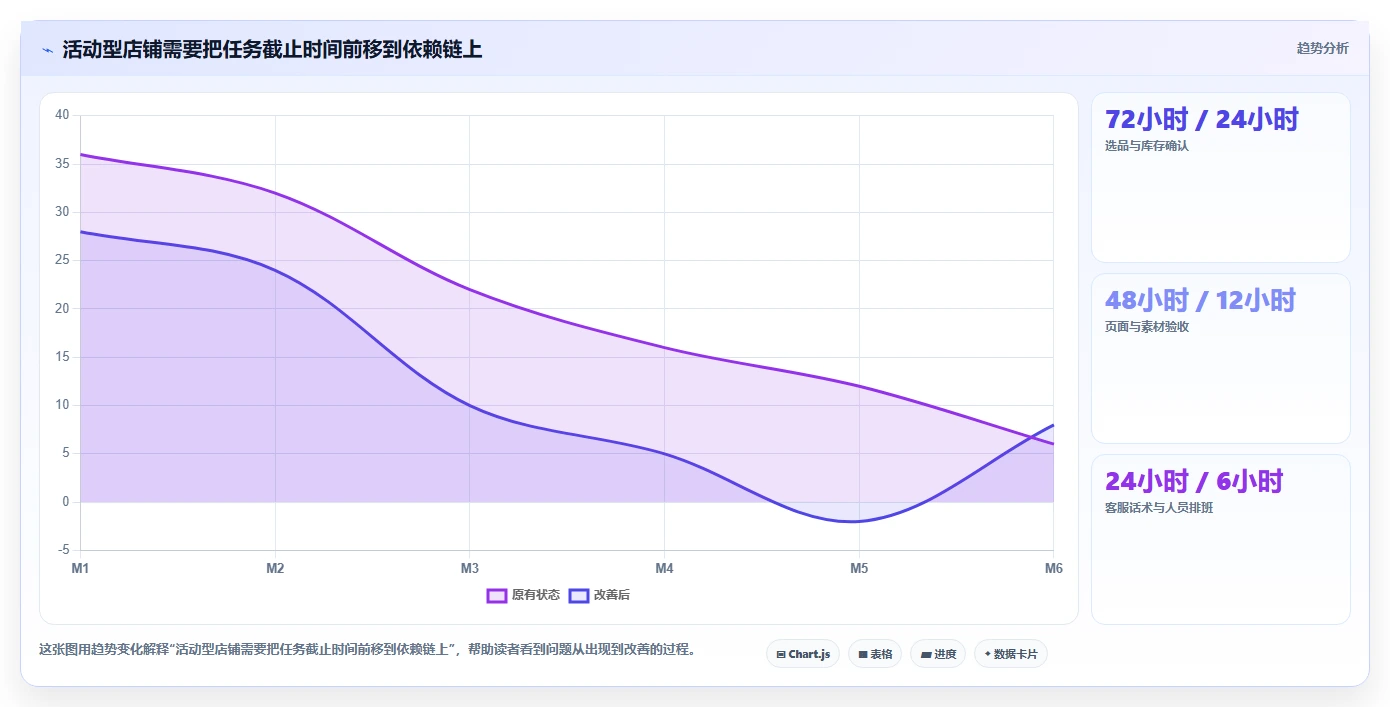
Task: Click the purple 原有状态 legend swatch
Action: pyautogui.click(x=497, y=595)
